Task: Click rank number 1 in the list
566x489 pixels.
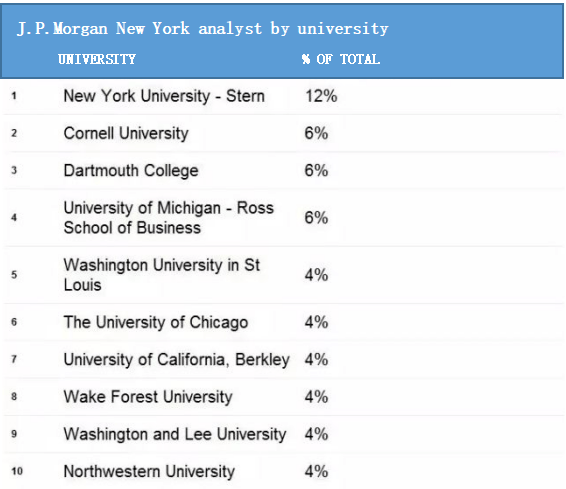Action: [x=14, y=96]
